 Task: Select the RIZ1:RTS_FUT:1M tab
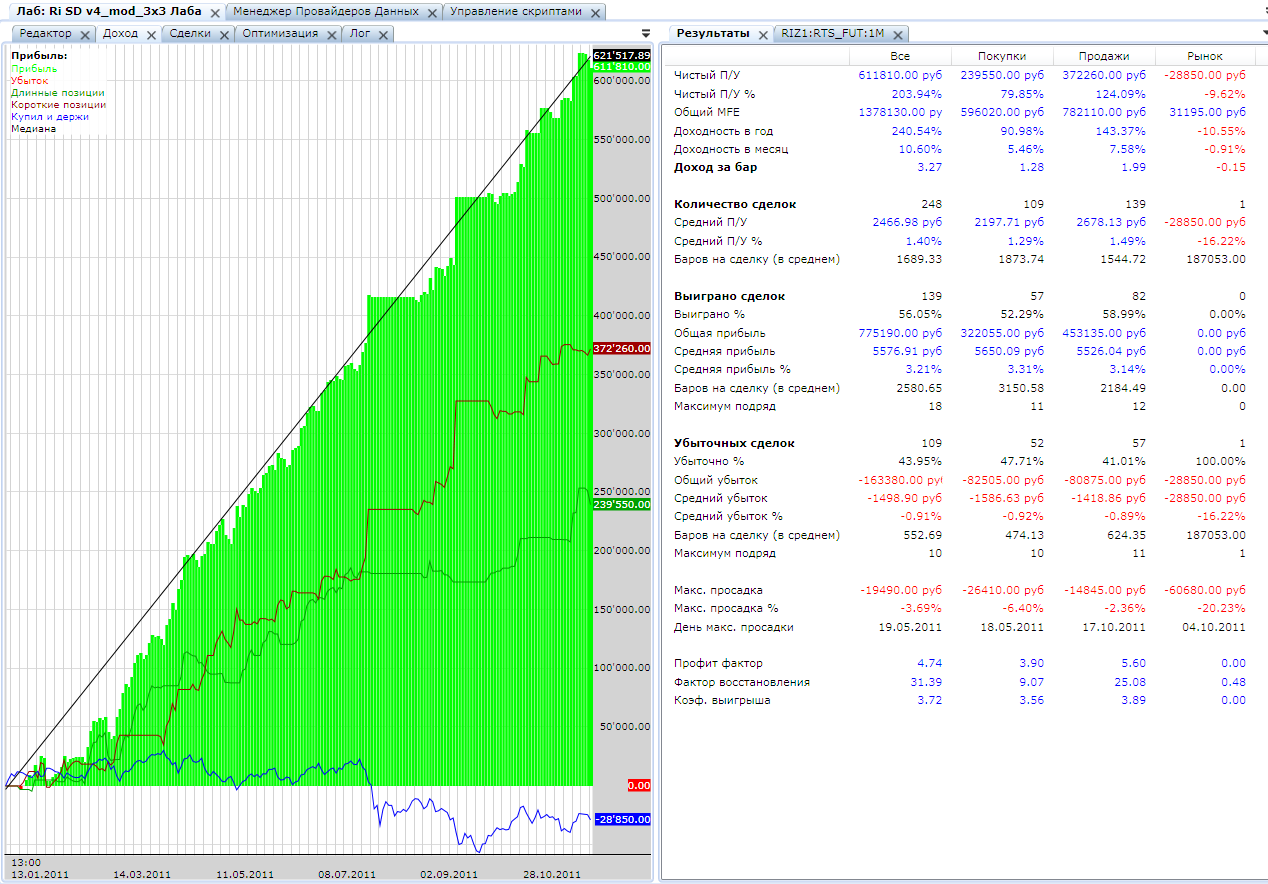click(832, 33)
